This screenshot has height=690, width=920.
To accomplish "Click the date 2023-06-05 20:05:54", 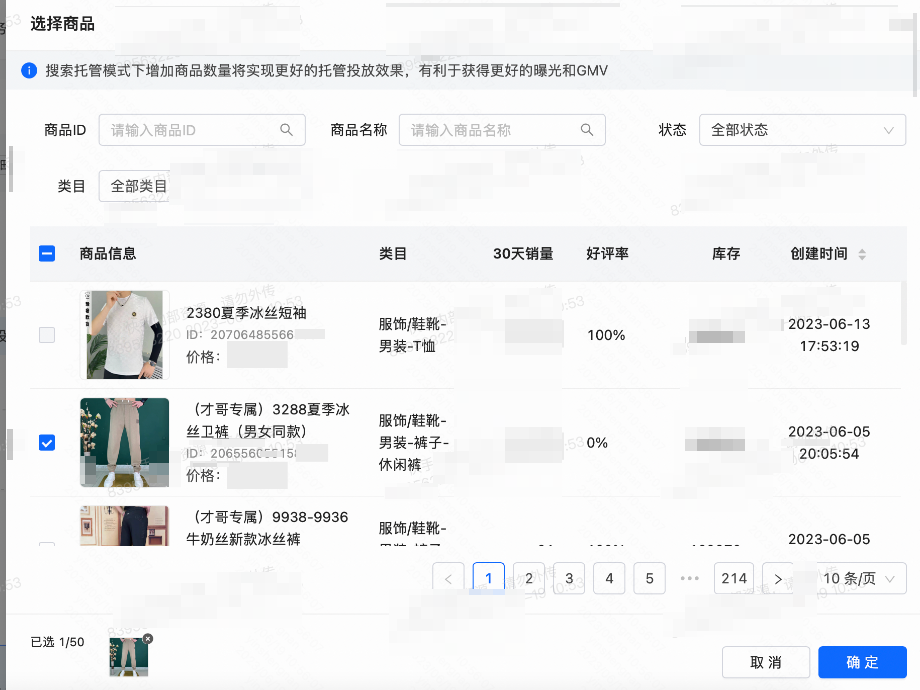I will (829, 442).
